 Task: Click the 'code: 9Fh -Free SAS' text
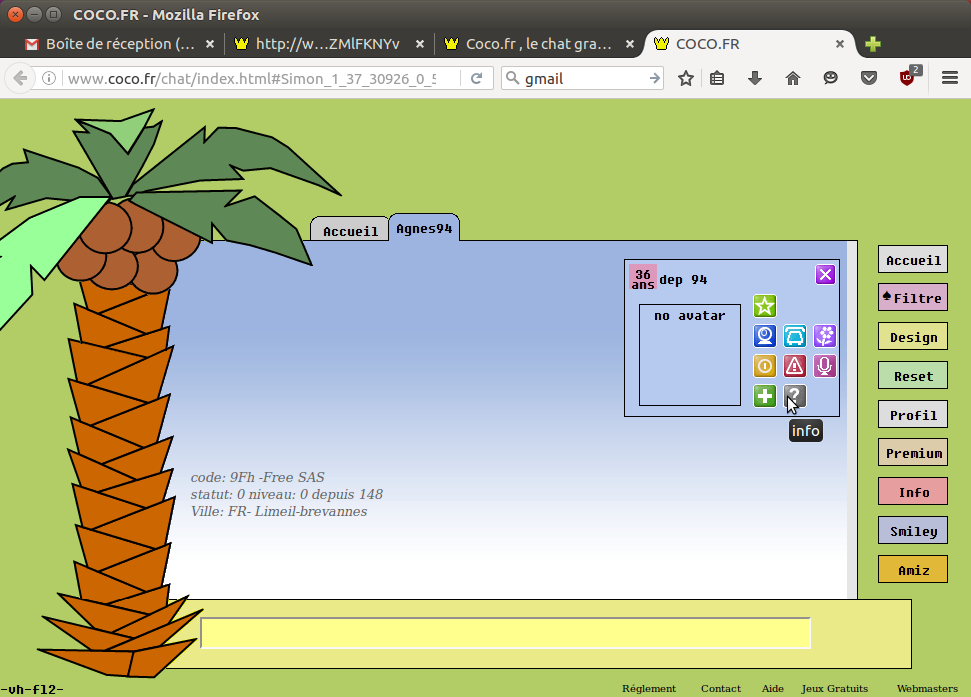pos(258,477)
